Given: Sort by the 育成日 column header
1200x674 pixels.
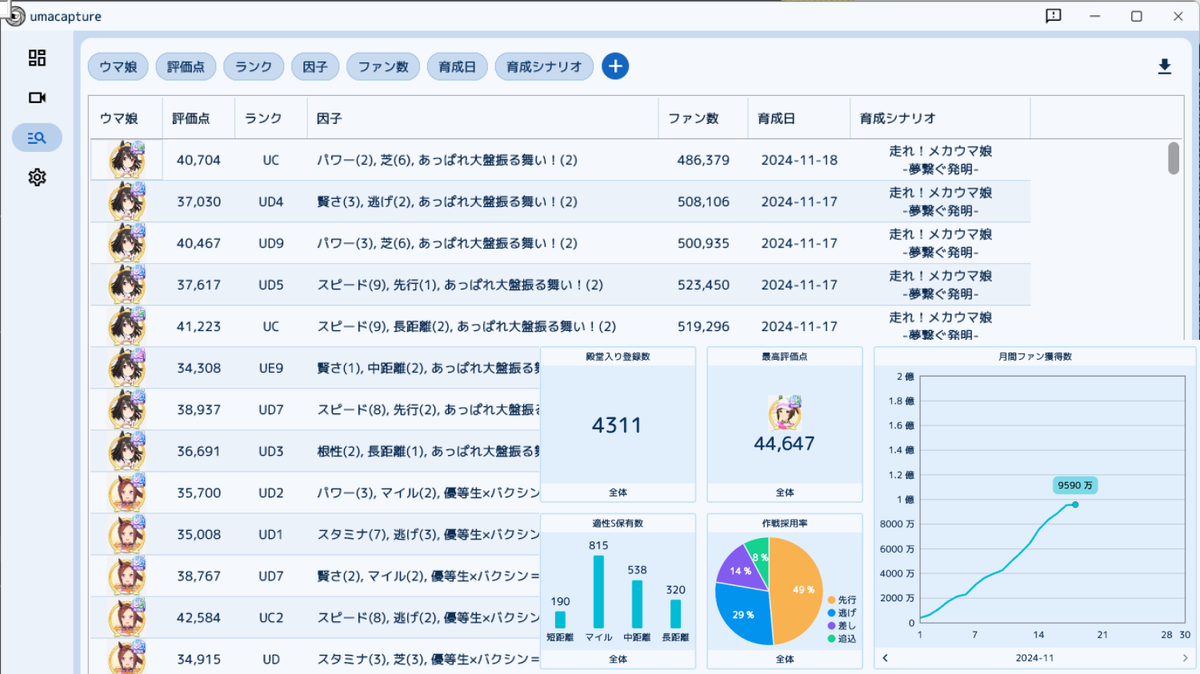Looking at the screenshot, I should pos(799,118).
